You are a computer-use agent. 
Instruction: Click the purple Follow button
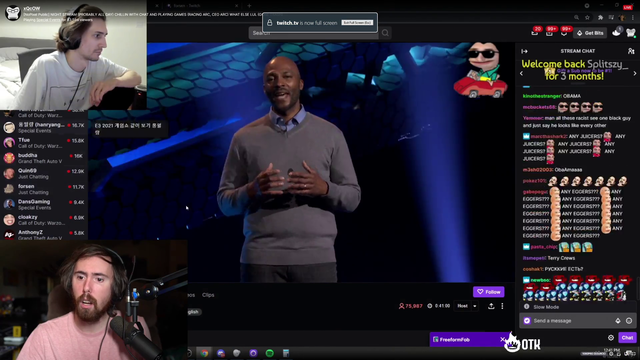(x=489, y=292)
